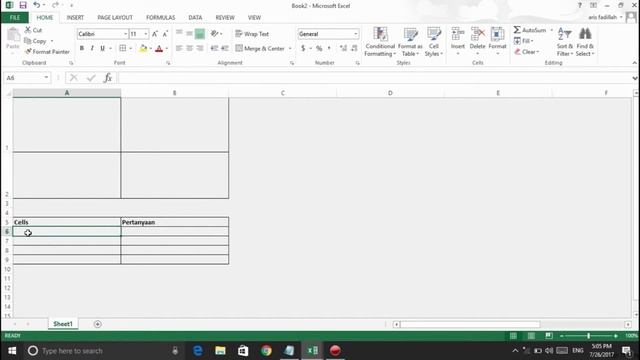Click Find & Select binoculars
The image size is (640, 360).
point(585,42)
